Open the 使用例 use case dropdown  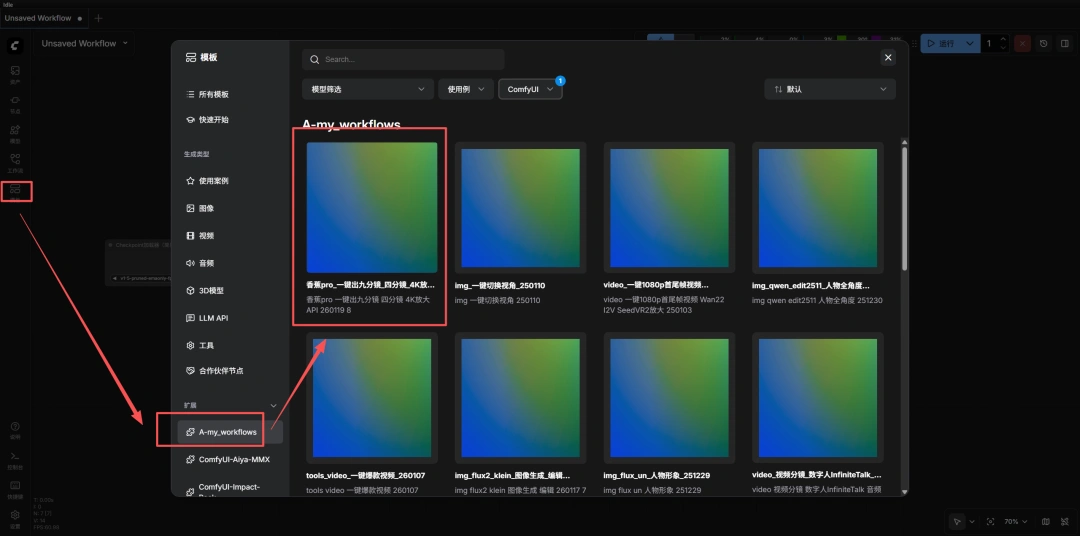(464, 89)
